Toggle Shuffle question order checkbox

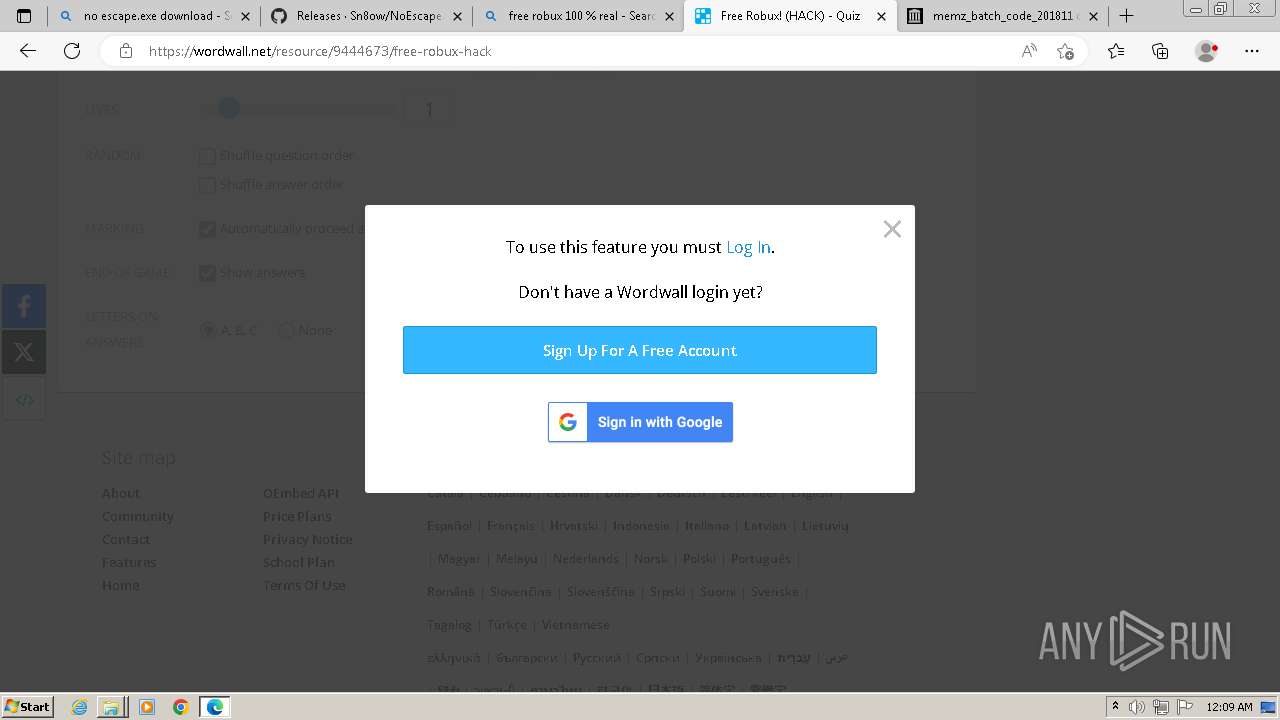pos(207,156)
